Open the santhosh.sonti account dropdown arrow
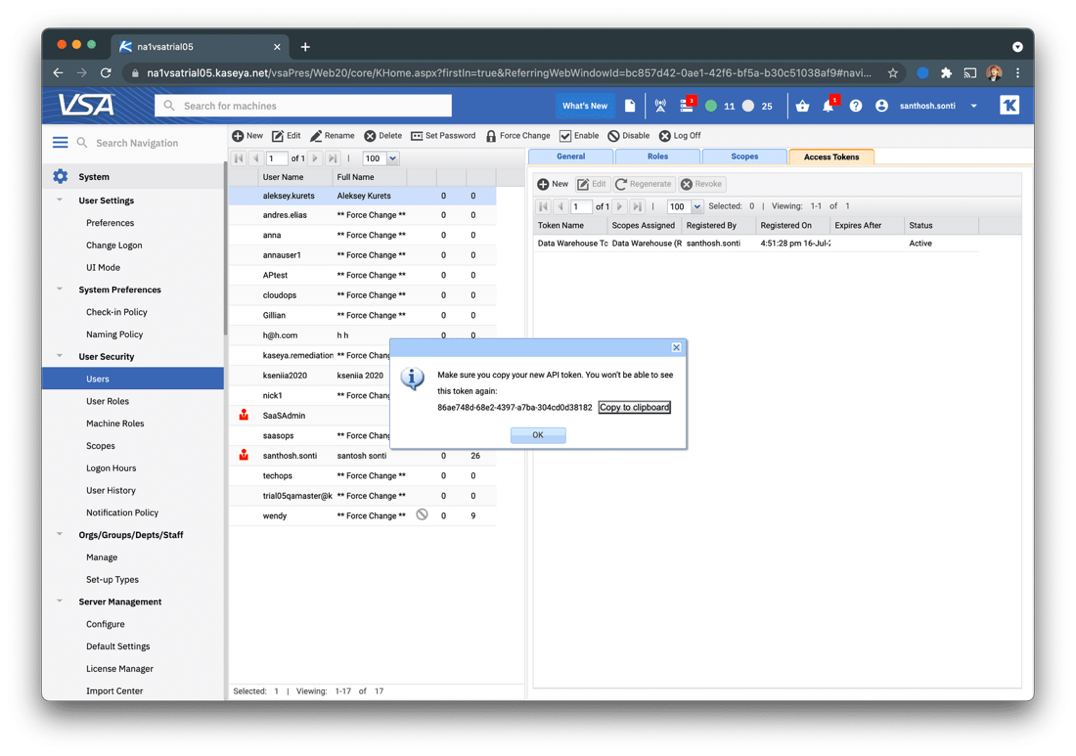Image resolution: width=1076 pixels, height=756 pixels. point(974,106)
